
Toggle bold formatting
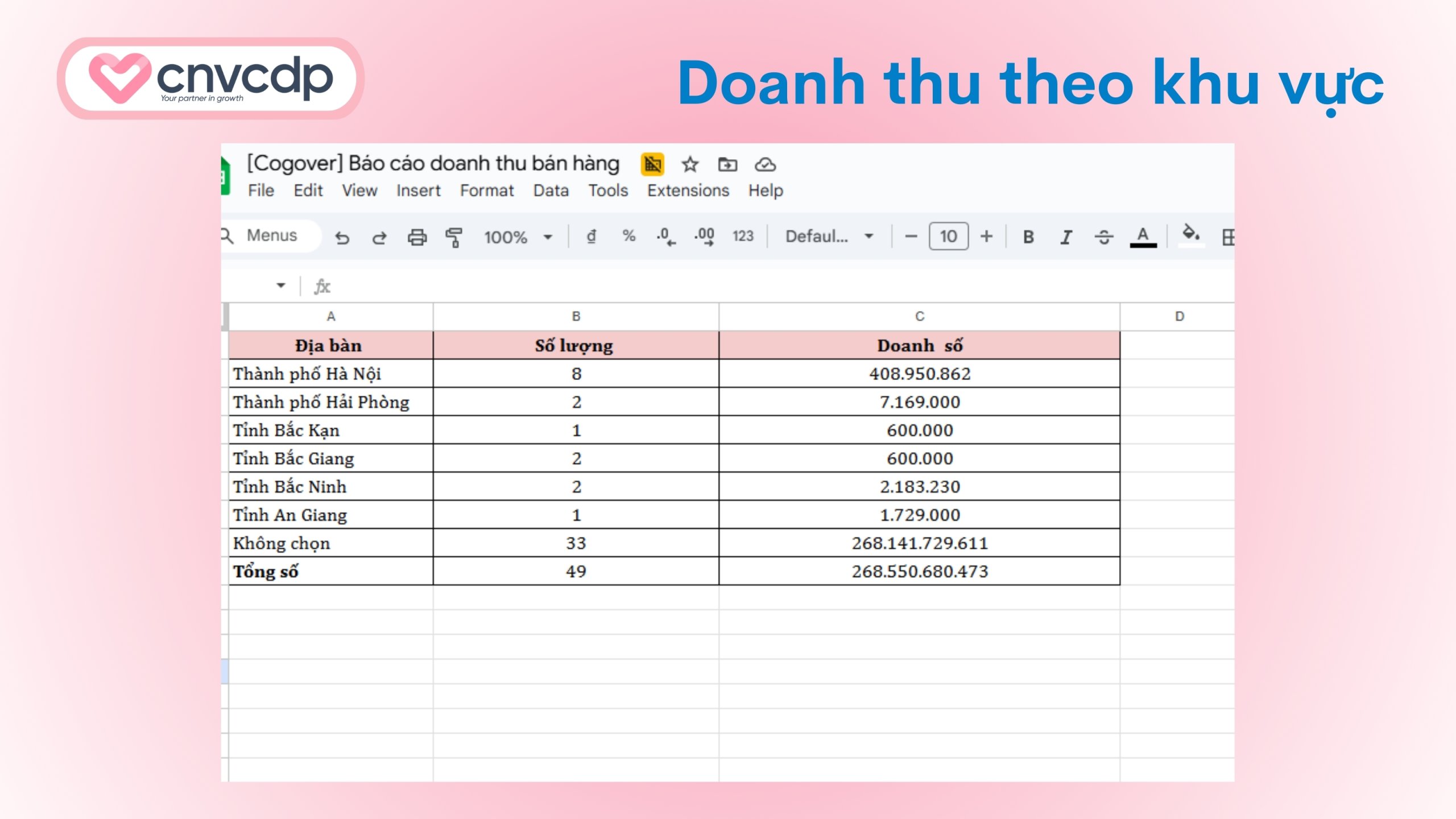1028,237
